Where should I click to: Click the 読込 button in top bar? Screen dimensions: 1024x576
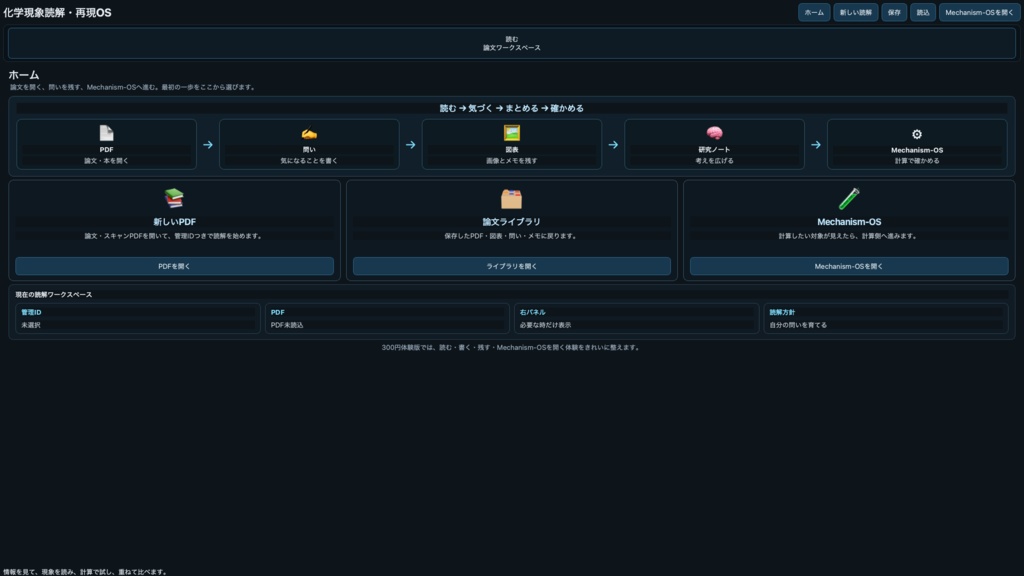(x=923, y=12)
